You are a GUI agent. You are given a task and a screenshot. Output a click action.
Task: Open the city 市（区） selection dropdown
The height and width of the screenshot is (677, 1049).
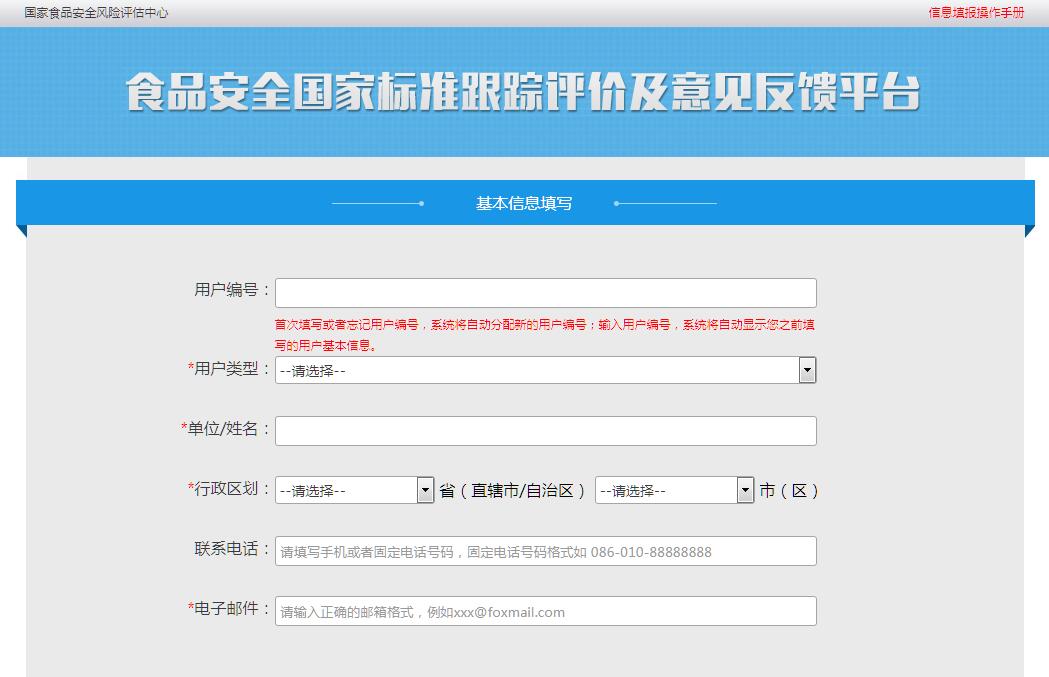[x=674, y=491]
